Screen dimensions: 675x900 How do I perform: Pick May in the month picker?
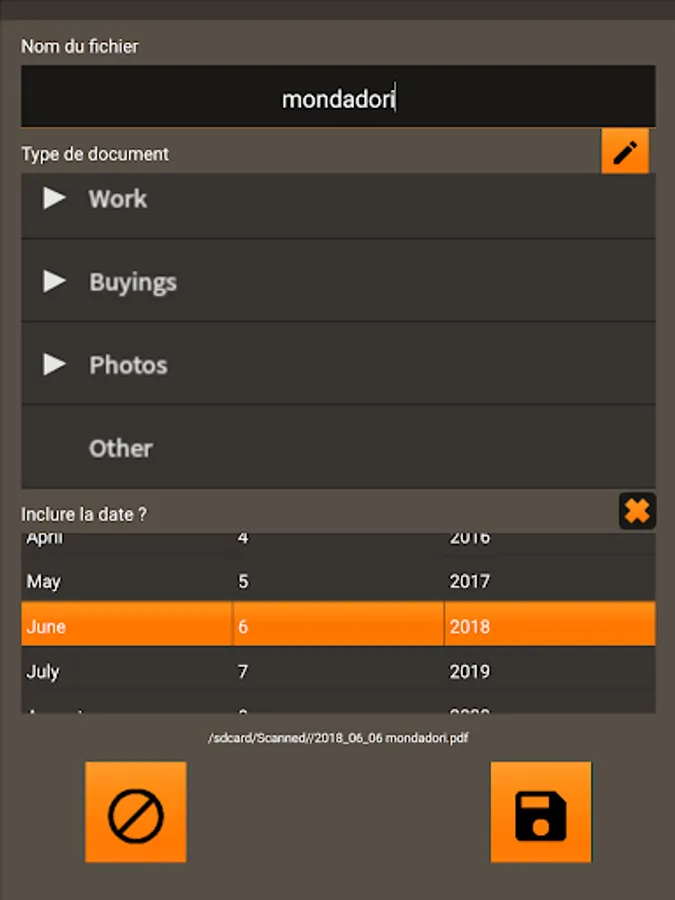pos(44,581)
